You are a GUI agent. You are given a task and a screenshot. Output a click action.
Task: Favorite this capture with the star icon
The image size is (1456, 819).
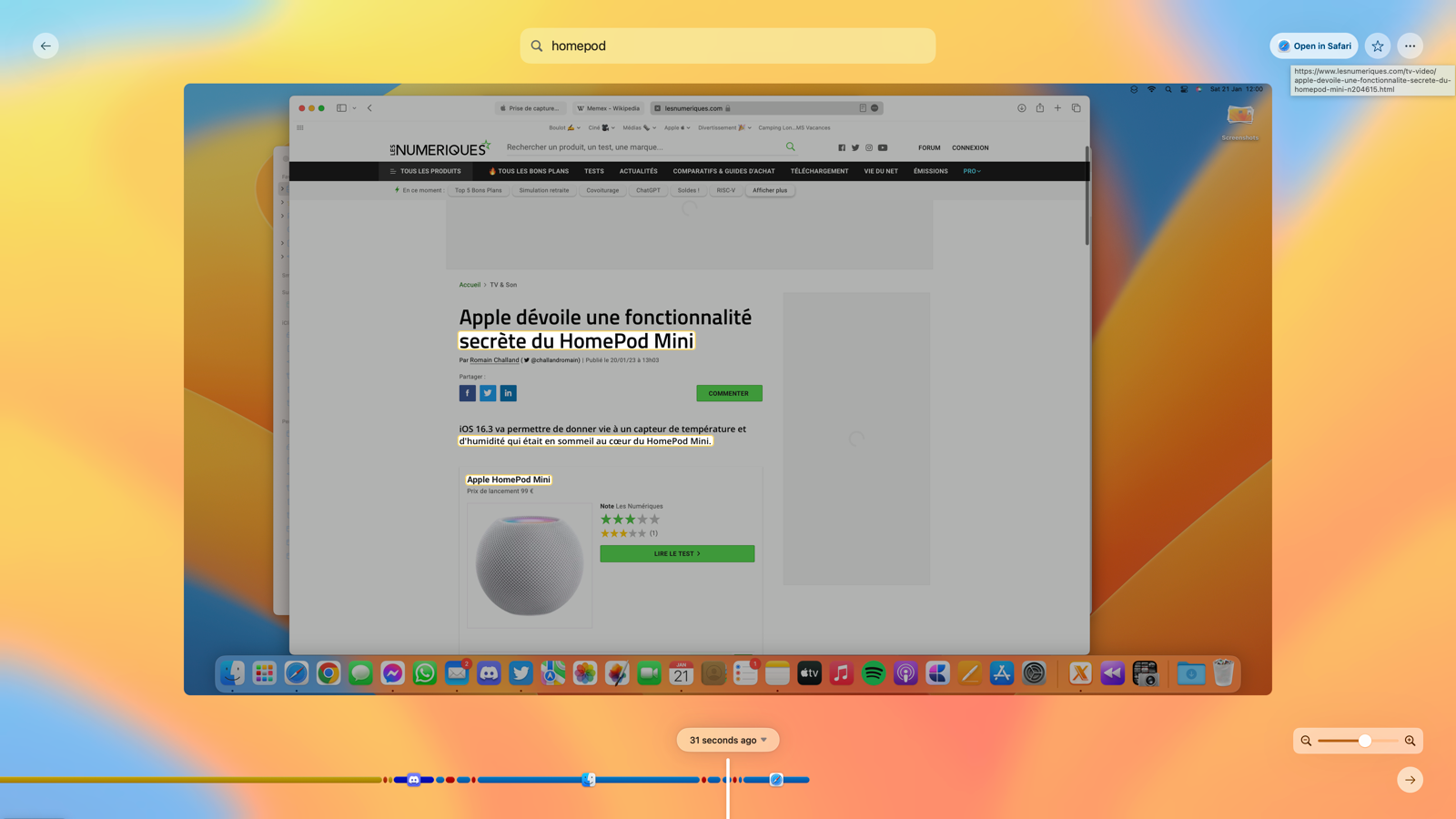tap(1378, 45)
